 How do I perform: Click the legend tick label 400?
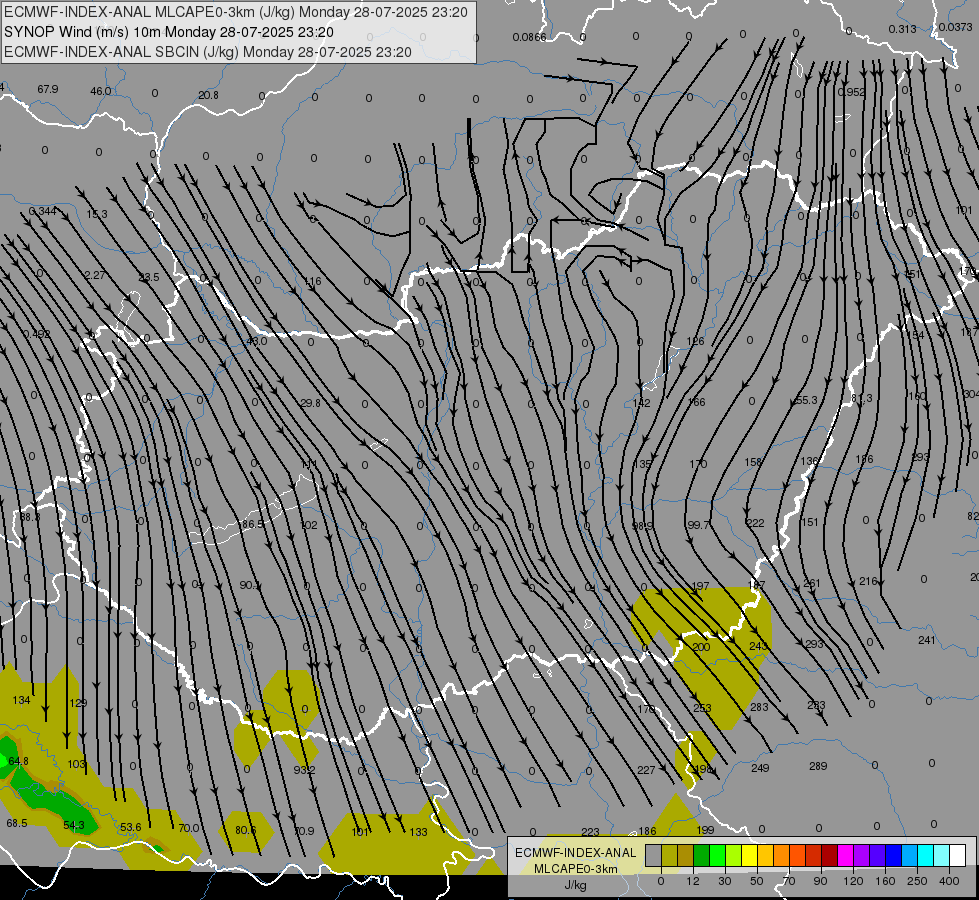949,881
